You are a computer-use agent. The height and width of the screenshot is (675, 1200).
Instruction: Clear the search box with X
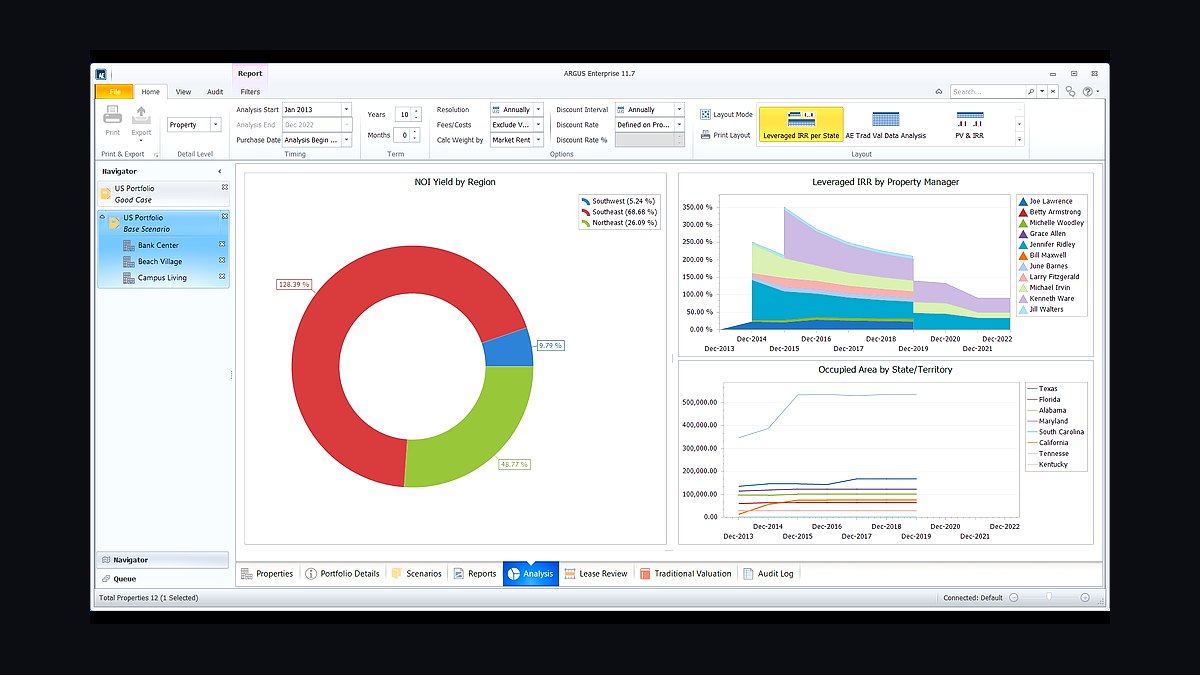point(1053,91)
